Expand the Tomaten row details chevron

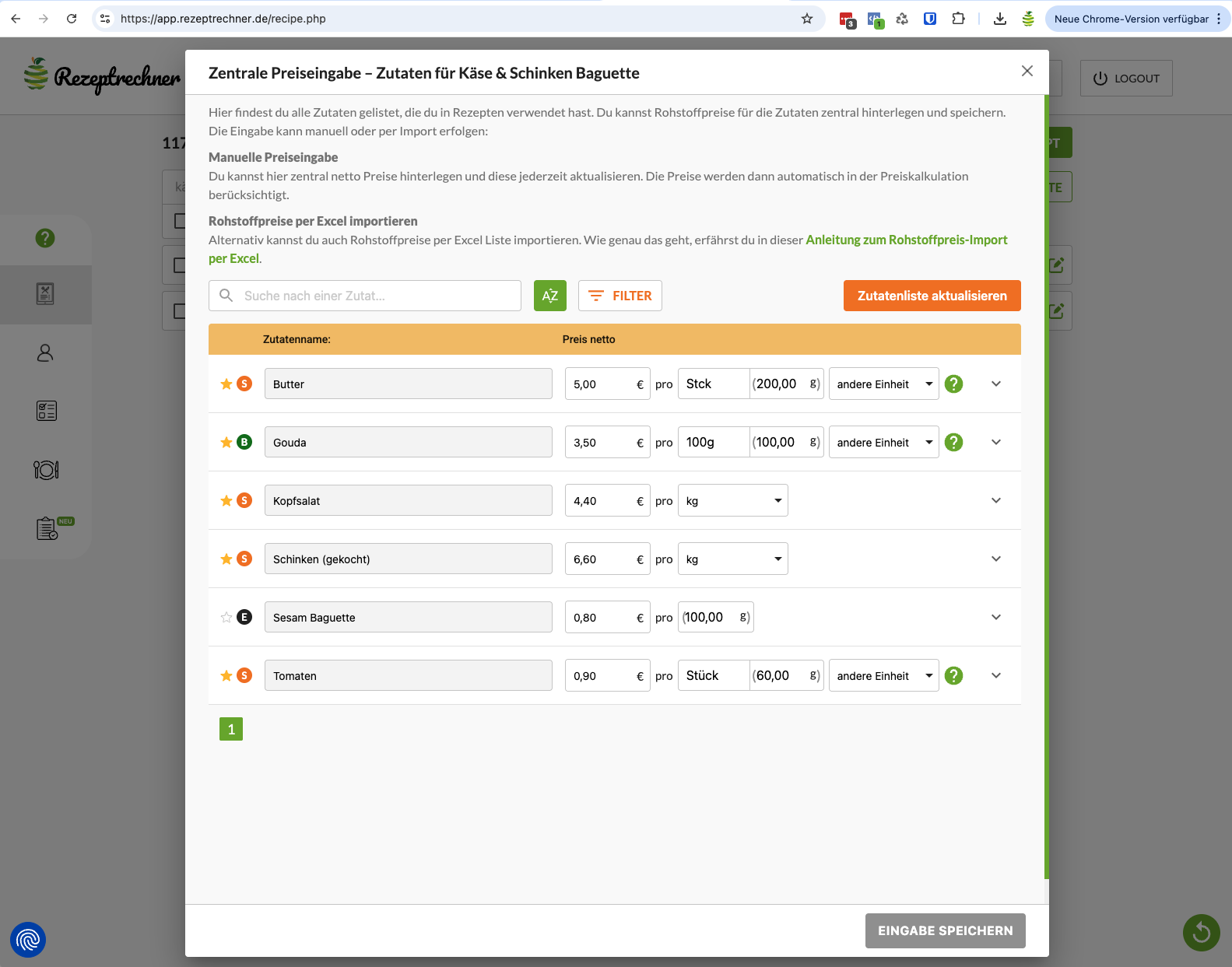pyautogui.click(x=996, y=676)
